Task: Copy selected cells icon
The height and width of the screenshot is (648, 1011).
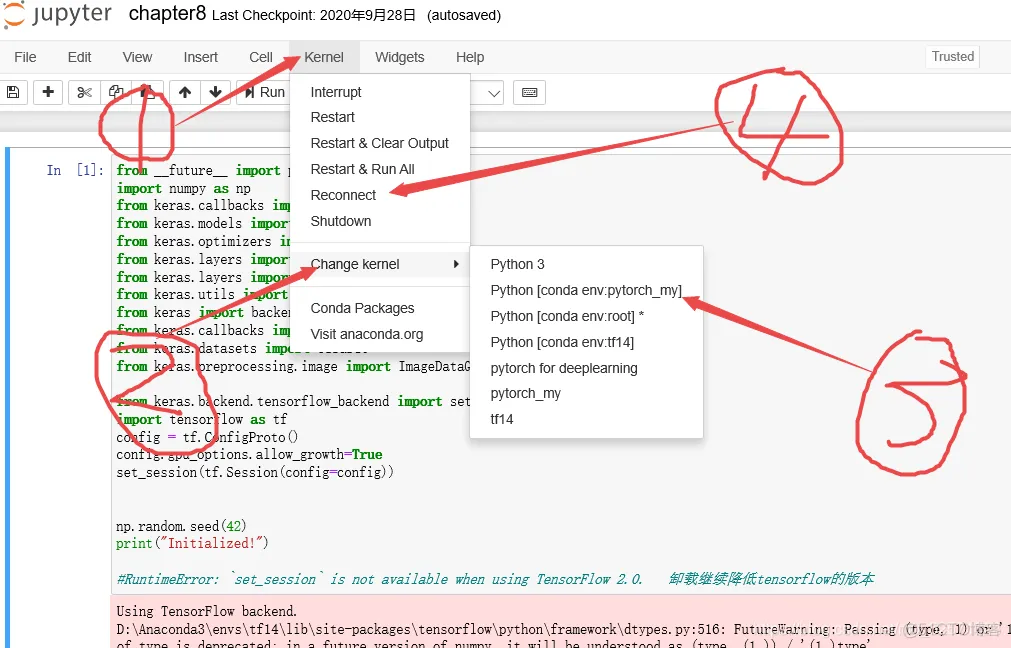Action: coord(116,92)
